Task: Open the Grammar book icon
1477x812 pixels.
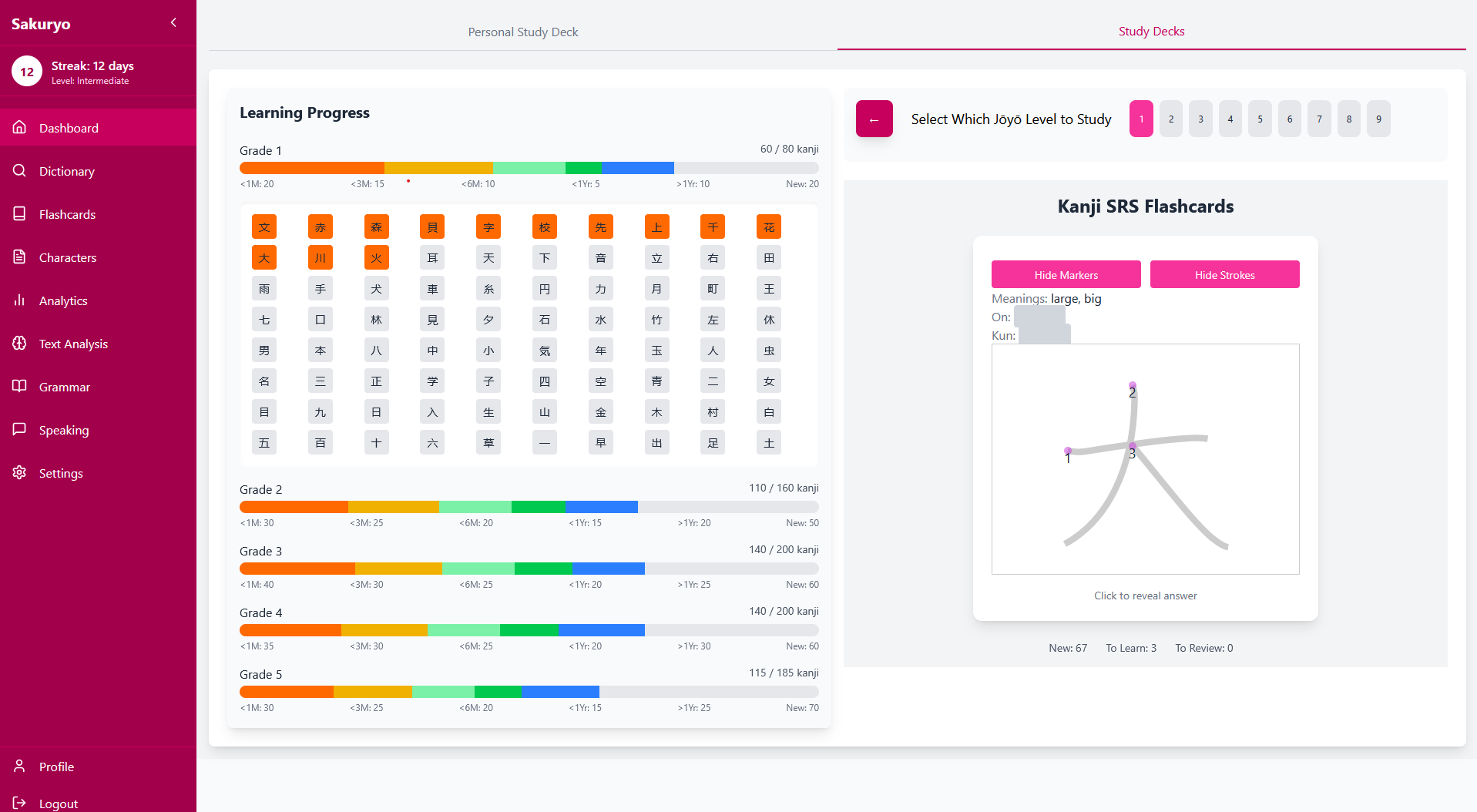Action: (x=20, y=387)
